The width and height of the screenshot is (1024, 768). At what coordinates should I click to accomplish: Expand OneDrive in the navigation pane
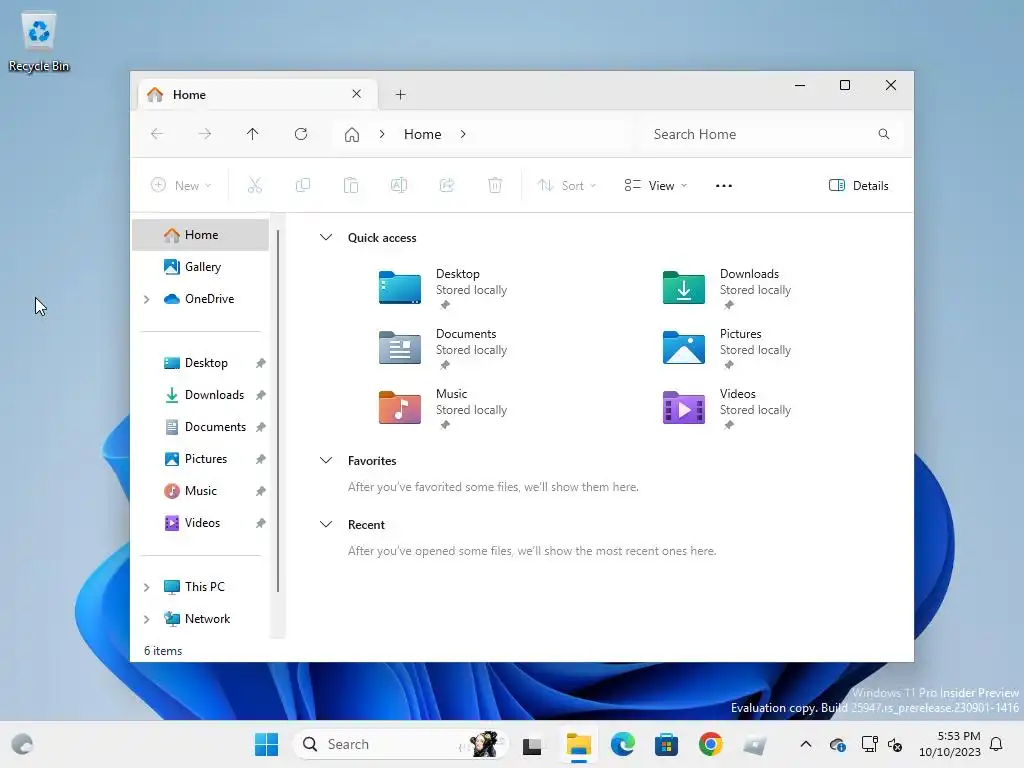(147, 299)
